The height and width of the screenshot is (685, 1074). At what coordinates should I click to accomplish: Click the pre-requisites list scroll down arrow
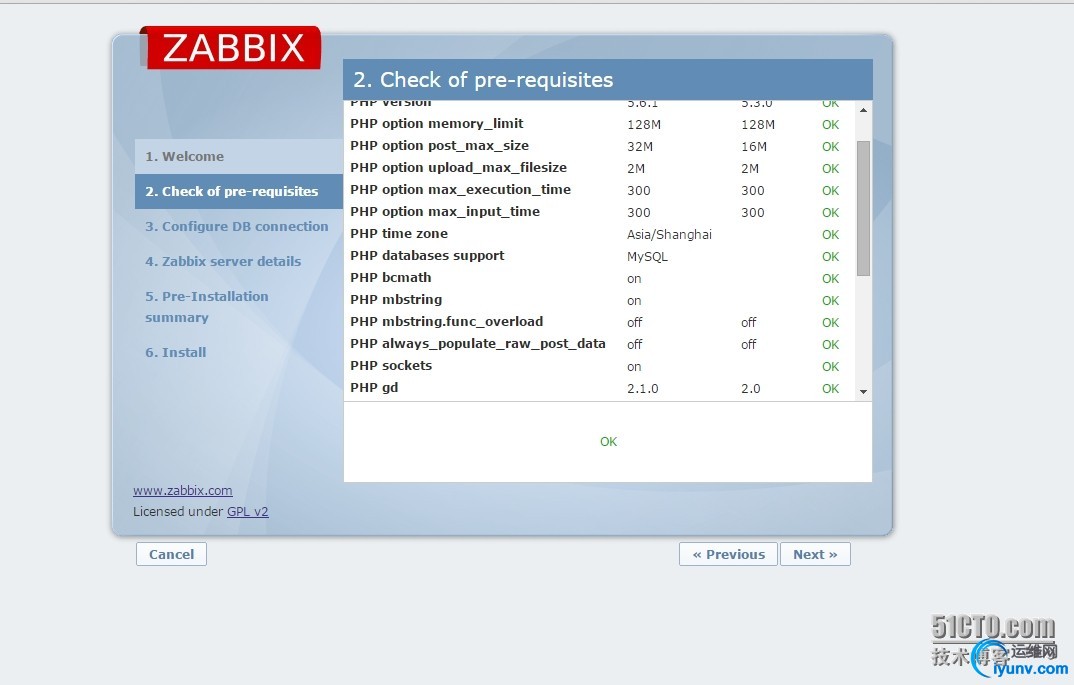pyautogui.click(x=863, y=392)
